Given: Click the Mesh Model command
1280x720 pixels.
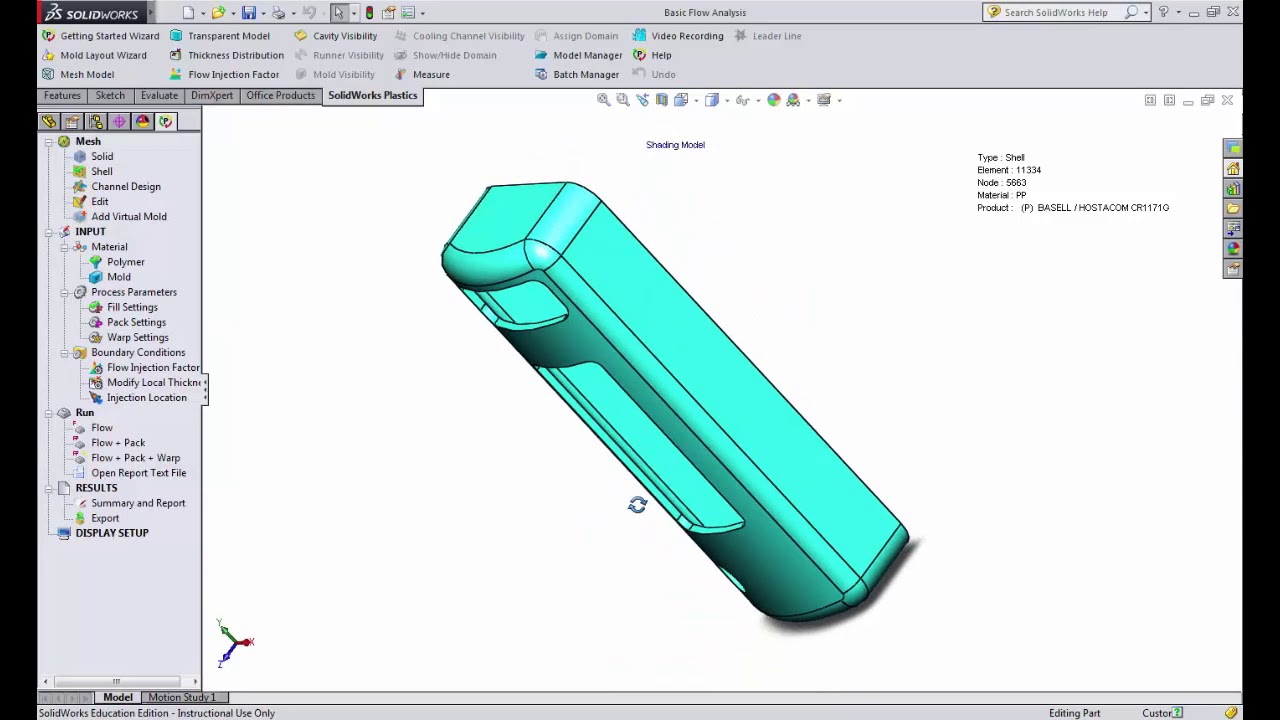Looking at the screenshot, I should 78,74.
